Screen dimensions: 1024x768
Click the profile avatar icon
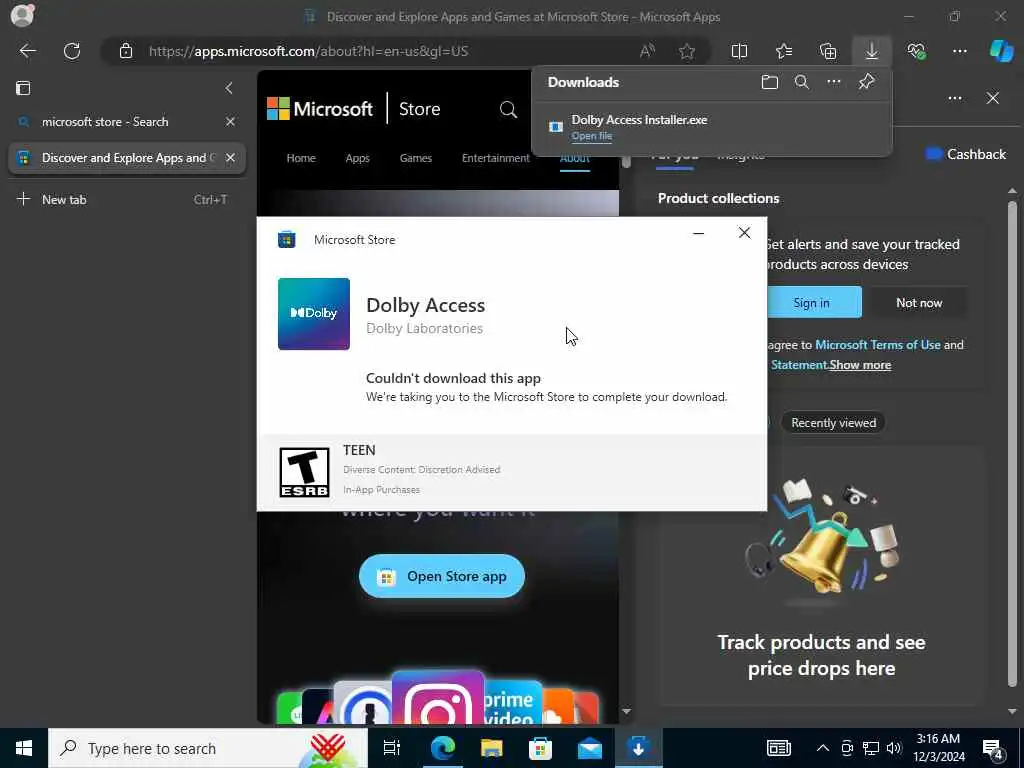(22, 16)
